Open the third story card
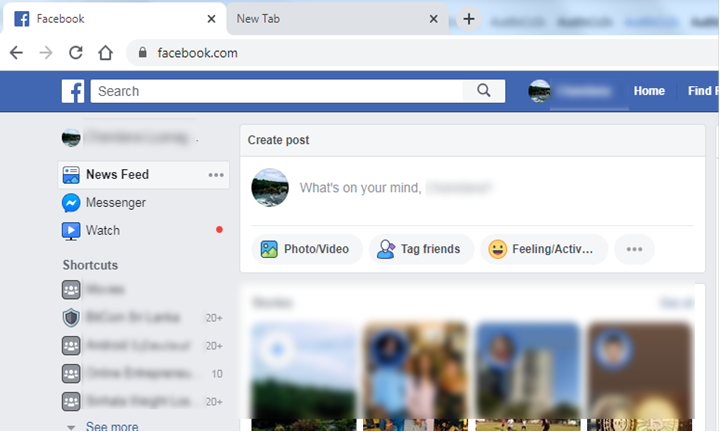 tap(528, 376)
